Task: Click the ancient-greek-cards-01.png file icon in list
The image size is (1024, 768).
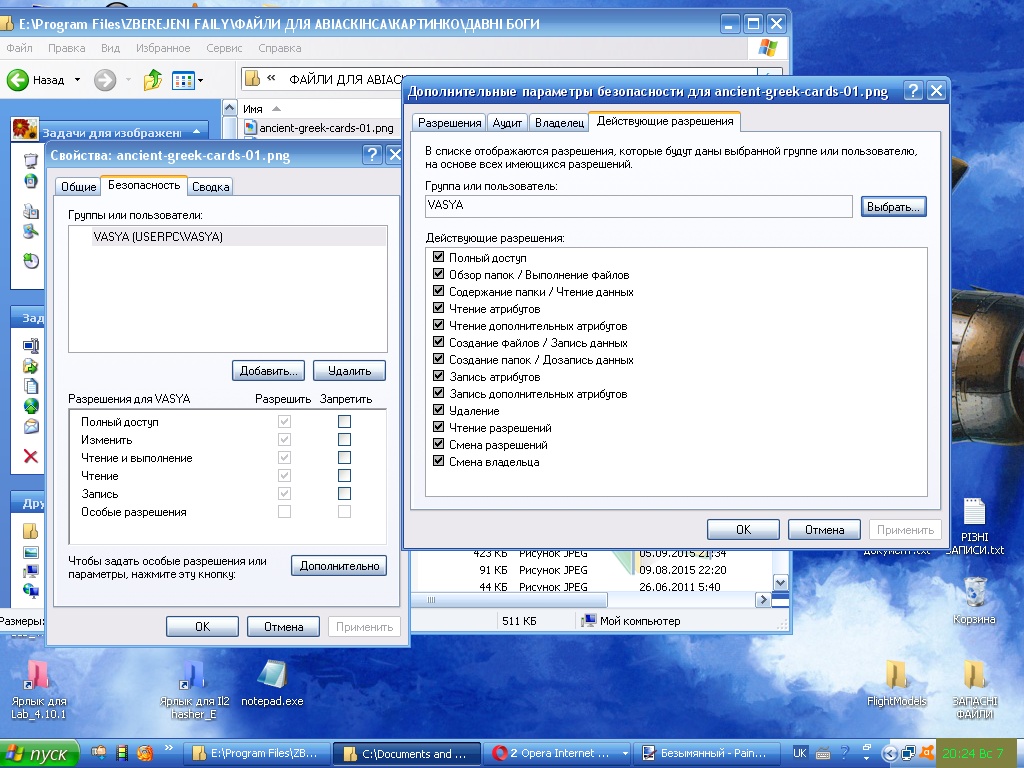Action: click(x=250, y=127)
